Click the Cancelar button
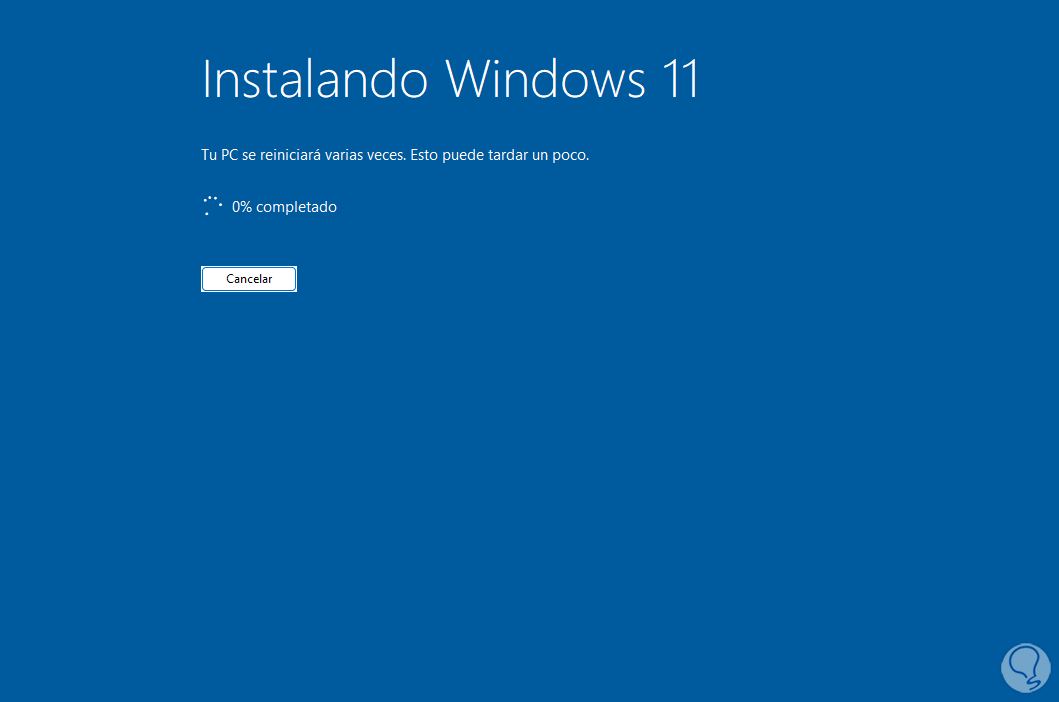The image size is (1059, 702). tap(249, 279)
